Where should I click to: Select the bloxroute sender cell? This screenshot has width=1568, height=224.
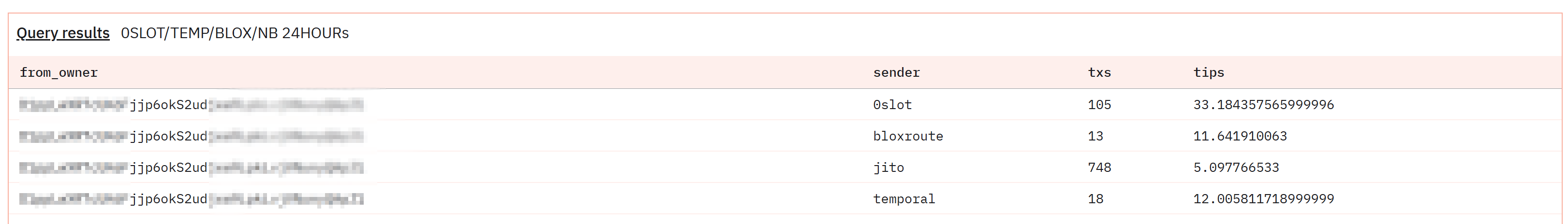[x=907, y=137]
